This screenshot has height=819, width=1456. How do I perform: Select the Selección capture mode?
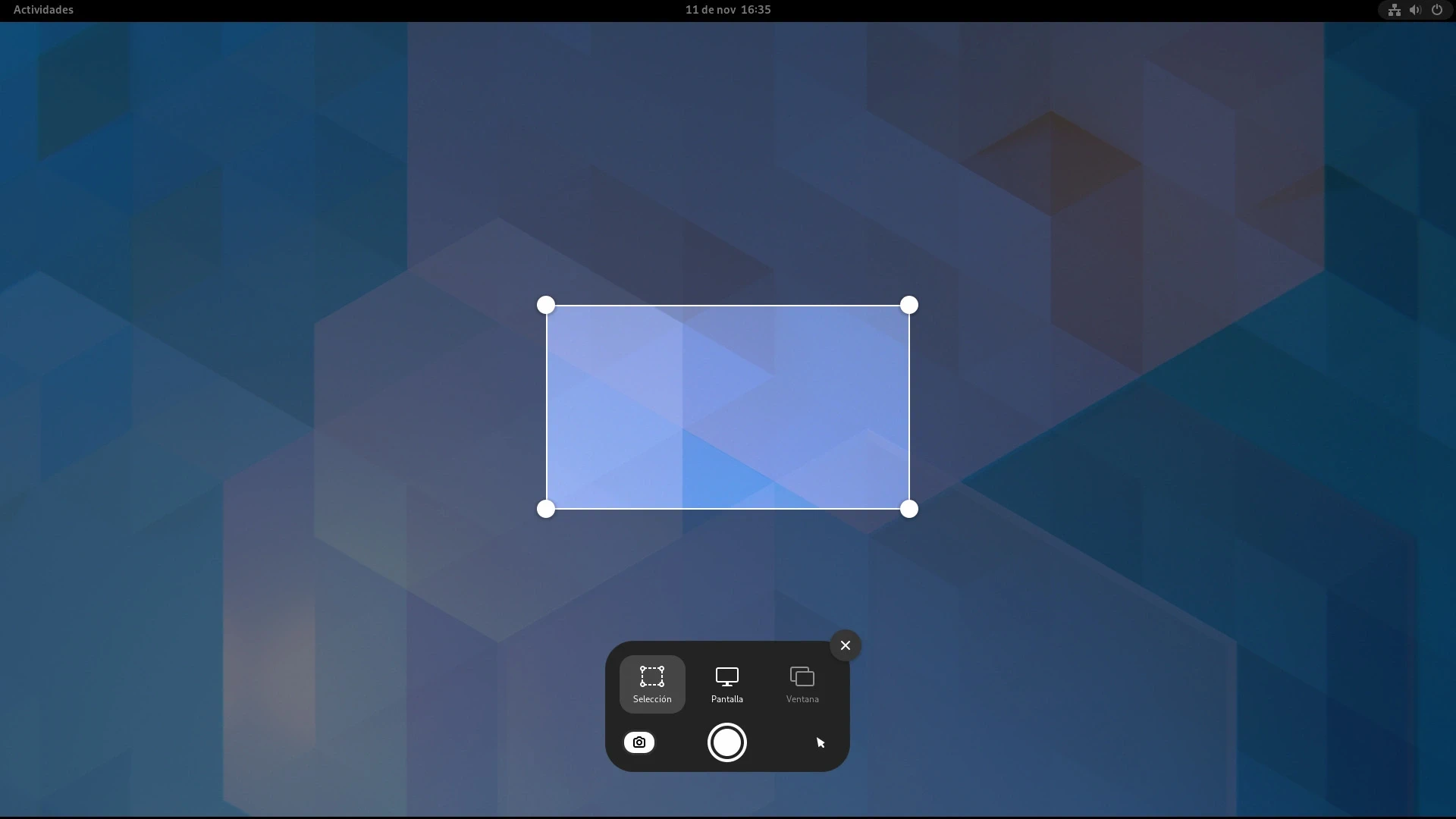point(652,683)
